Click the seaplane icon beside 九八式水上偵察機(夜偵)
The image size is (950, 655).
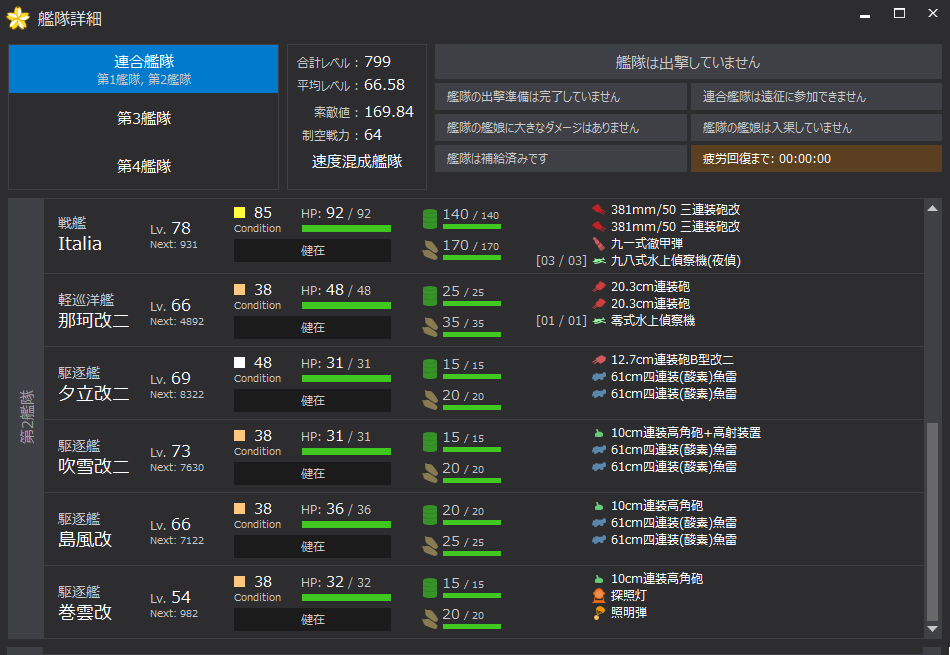coord(598,261)
